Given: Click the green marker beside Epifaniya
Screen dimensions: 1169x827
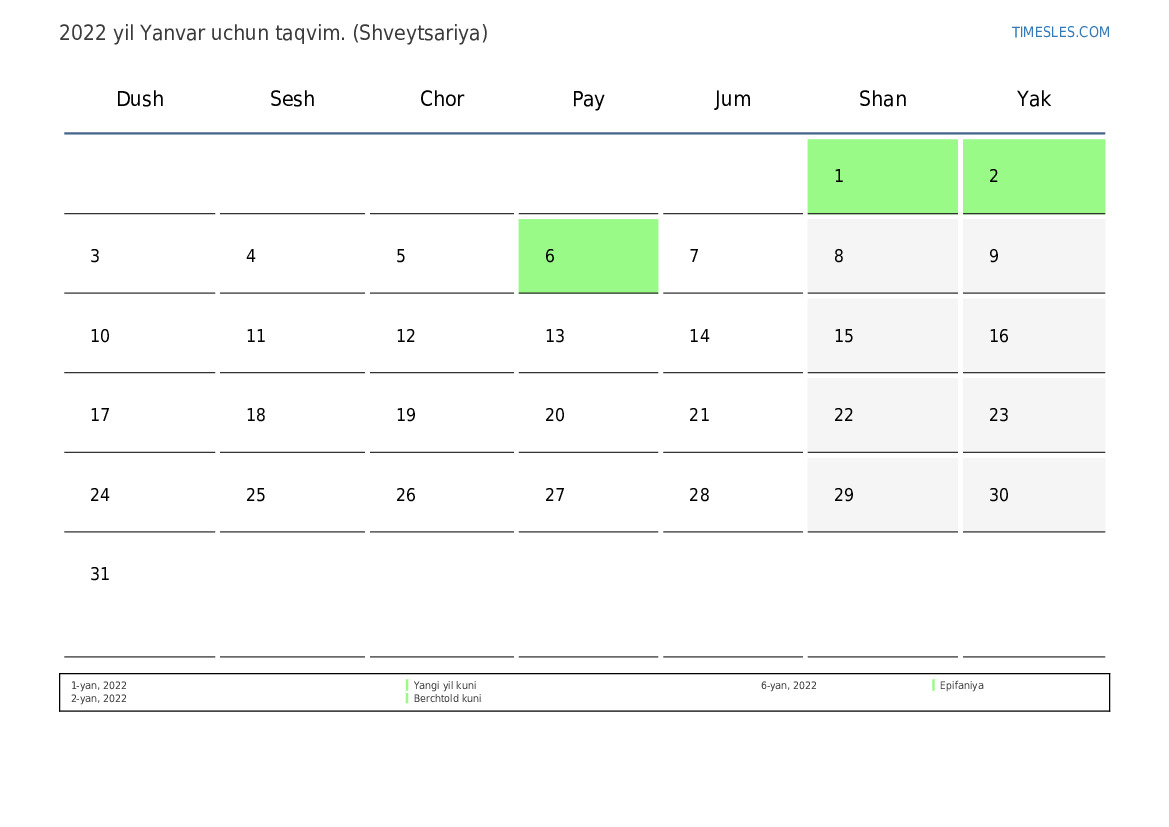Looking at the screenshot, I should [933, 686].
